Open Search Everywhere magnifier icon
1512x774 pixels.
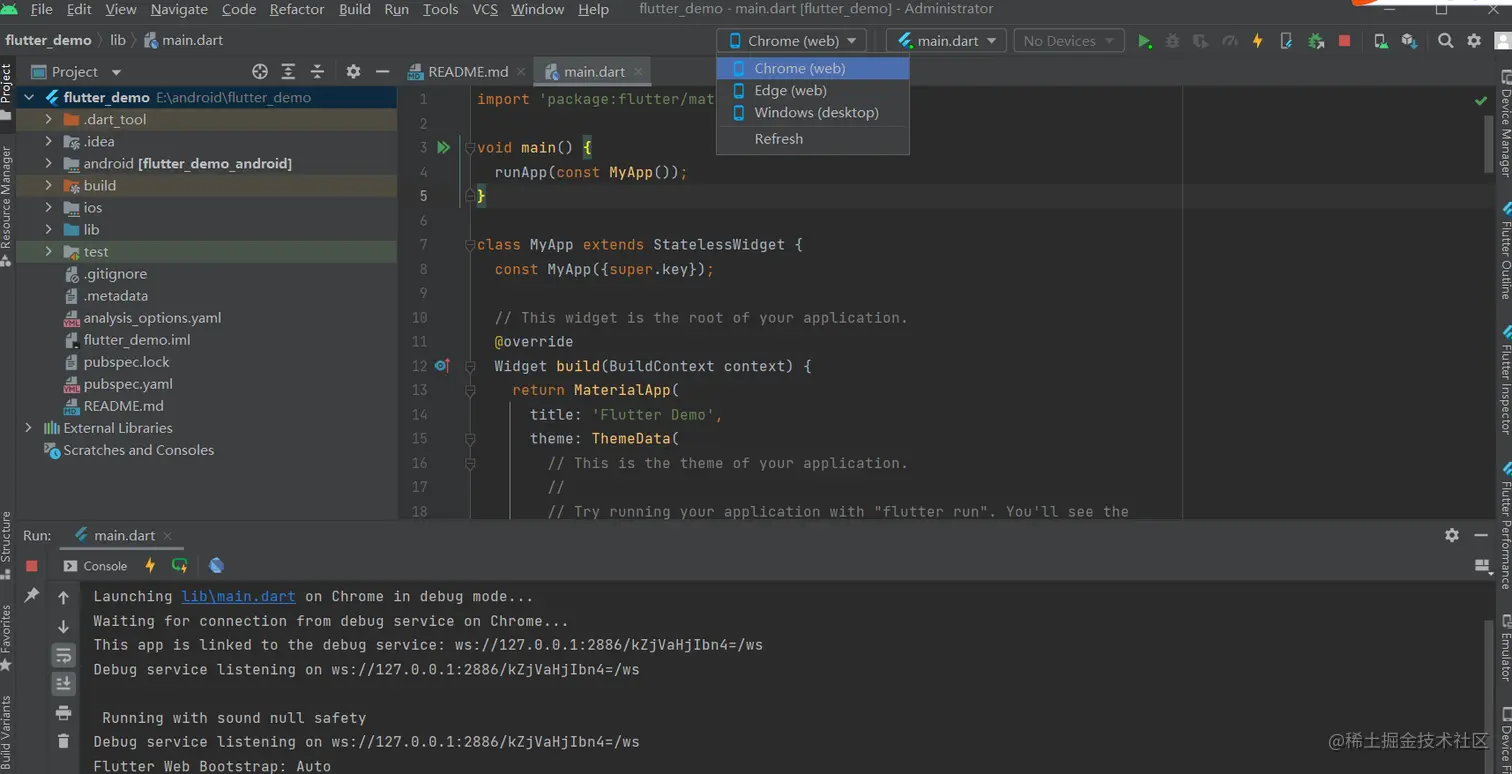(x=1445, y=41)
